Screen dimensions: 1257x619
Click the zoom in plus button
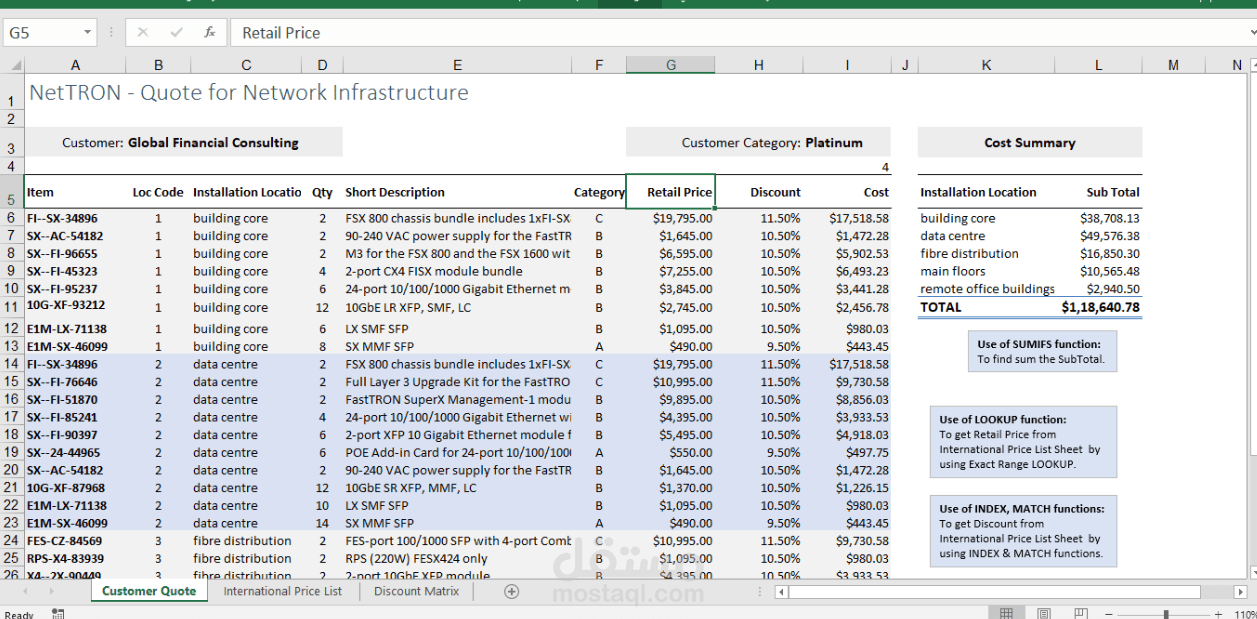[1218, 614]
